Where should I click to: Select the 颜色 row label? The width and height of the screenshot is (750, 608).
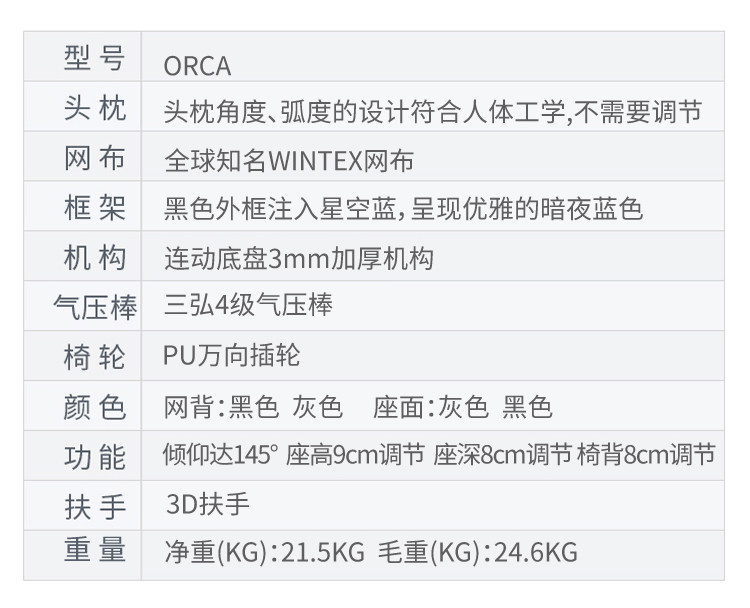pos(95,406)
